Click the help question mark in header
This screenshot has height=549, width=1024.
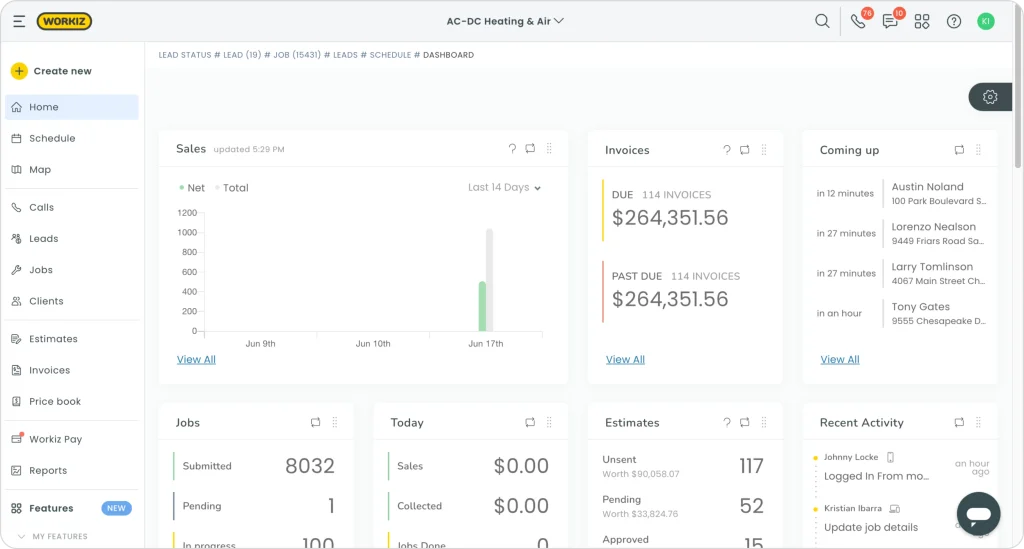pyautogui.click(x=954, y=21)
